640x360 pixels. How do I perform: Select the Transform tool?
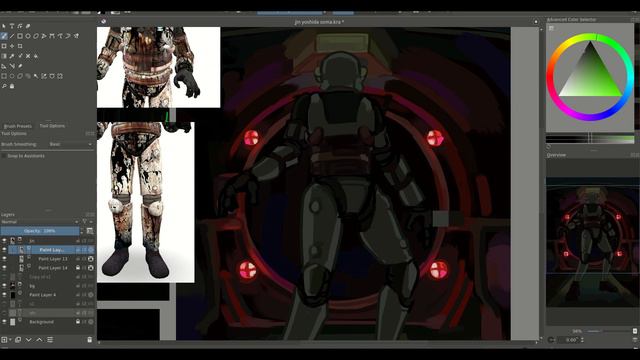(x=4, y=46)
